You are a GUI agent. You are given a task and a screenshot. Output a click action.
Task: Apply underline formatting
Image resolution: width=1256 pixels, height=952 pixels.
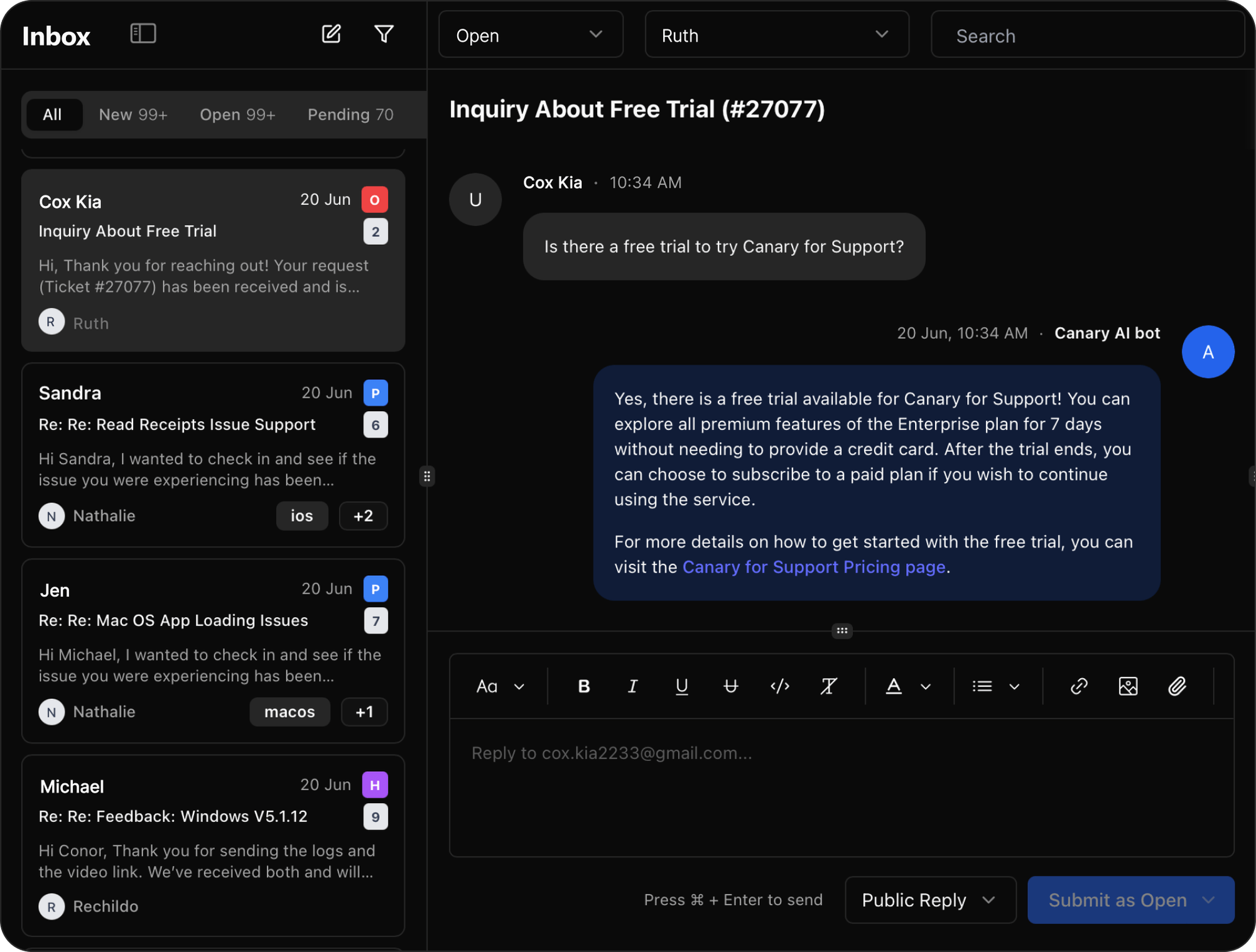tap(681, 686)
